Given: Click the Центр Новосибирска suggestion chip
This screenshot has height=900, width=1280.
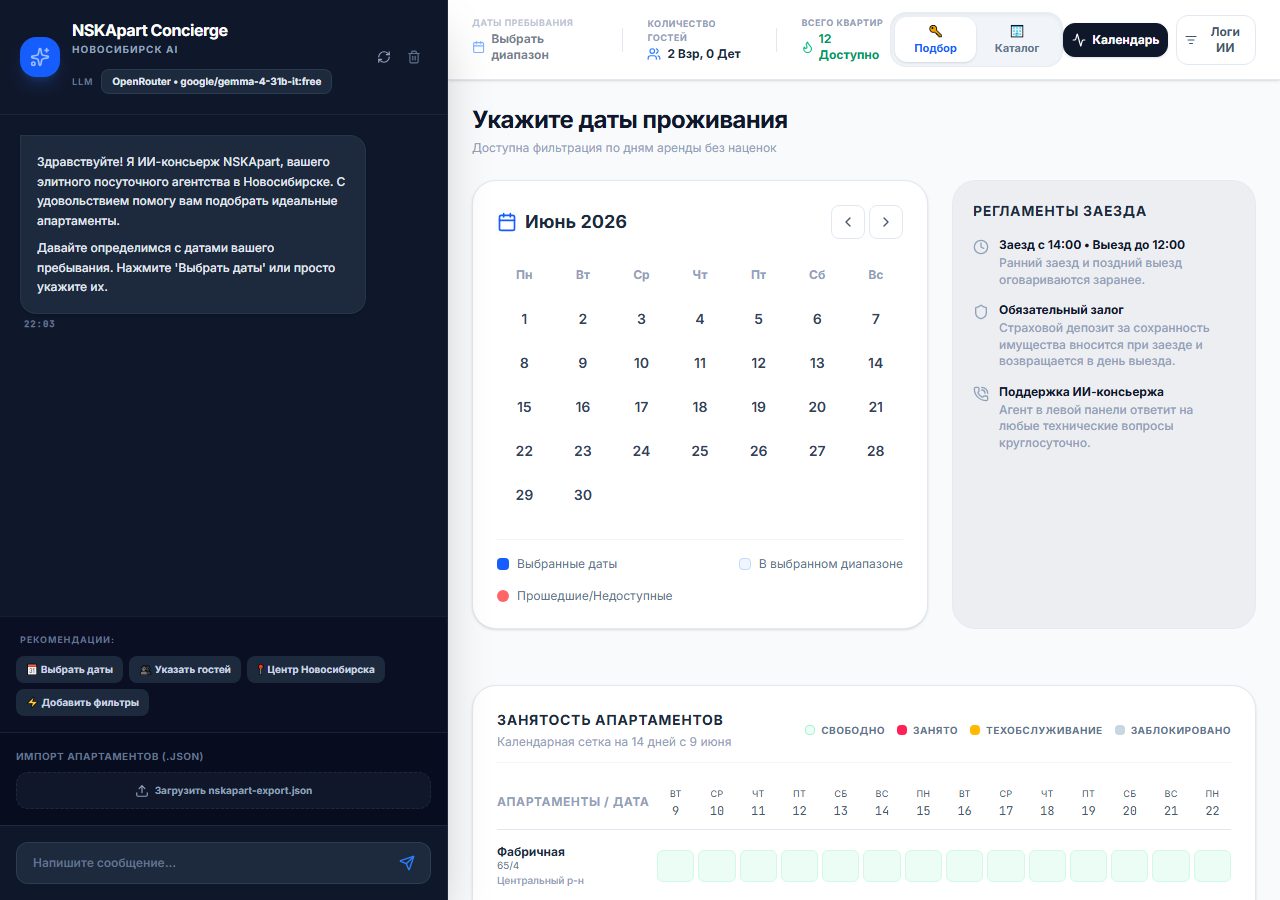Looking at the screenshot, I should tap(316, 670).
